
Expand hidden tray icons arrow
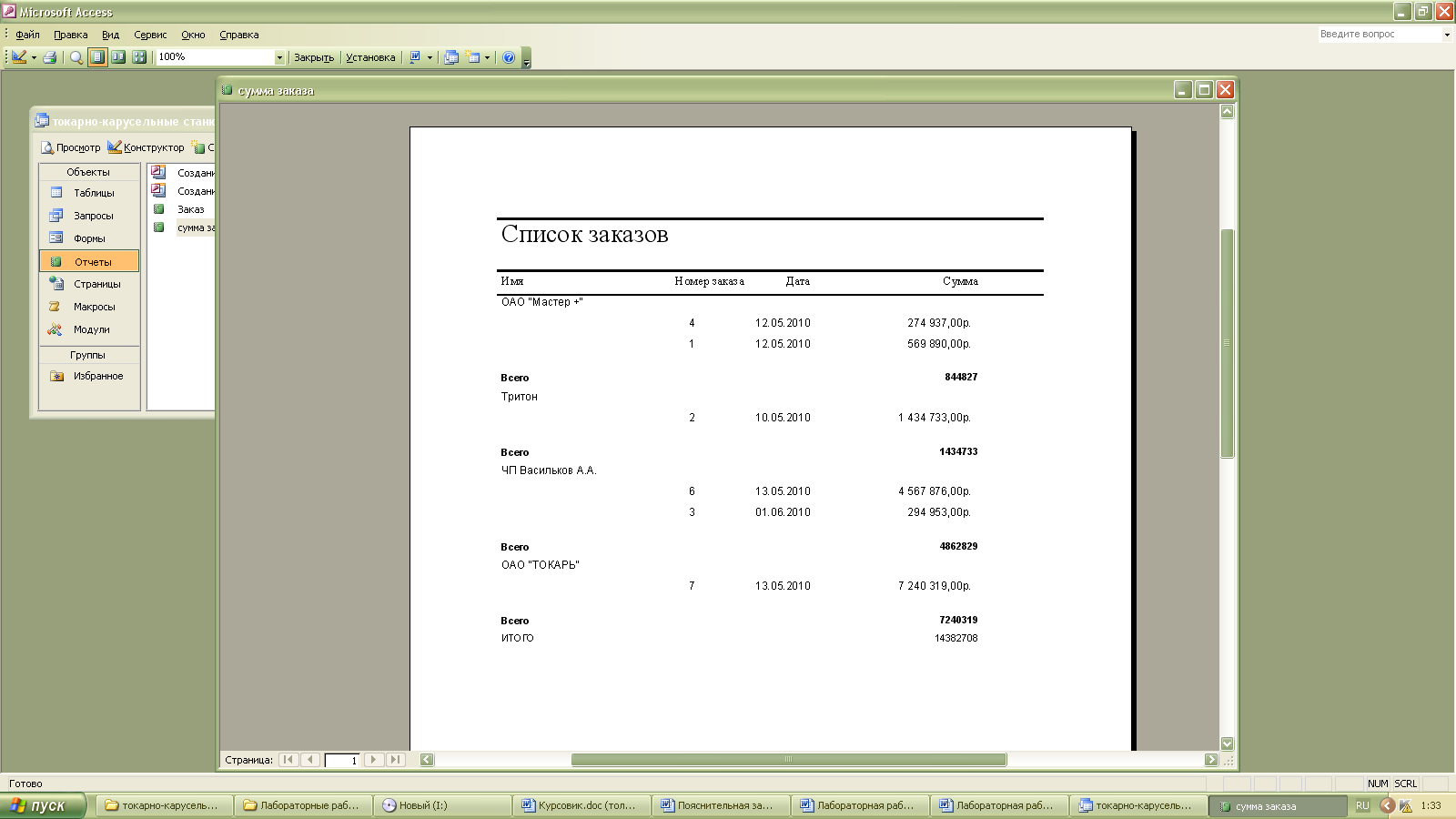point(1387,805)
